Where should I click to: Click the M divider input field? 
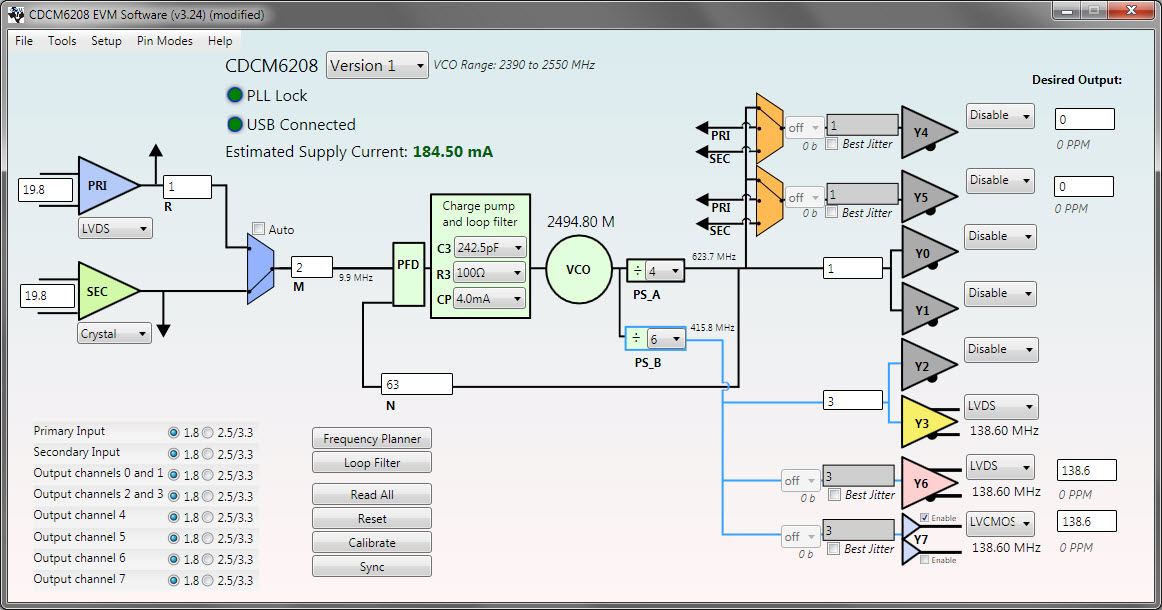coord(312,267)
